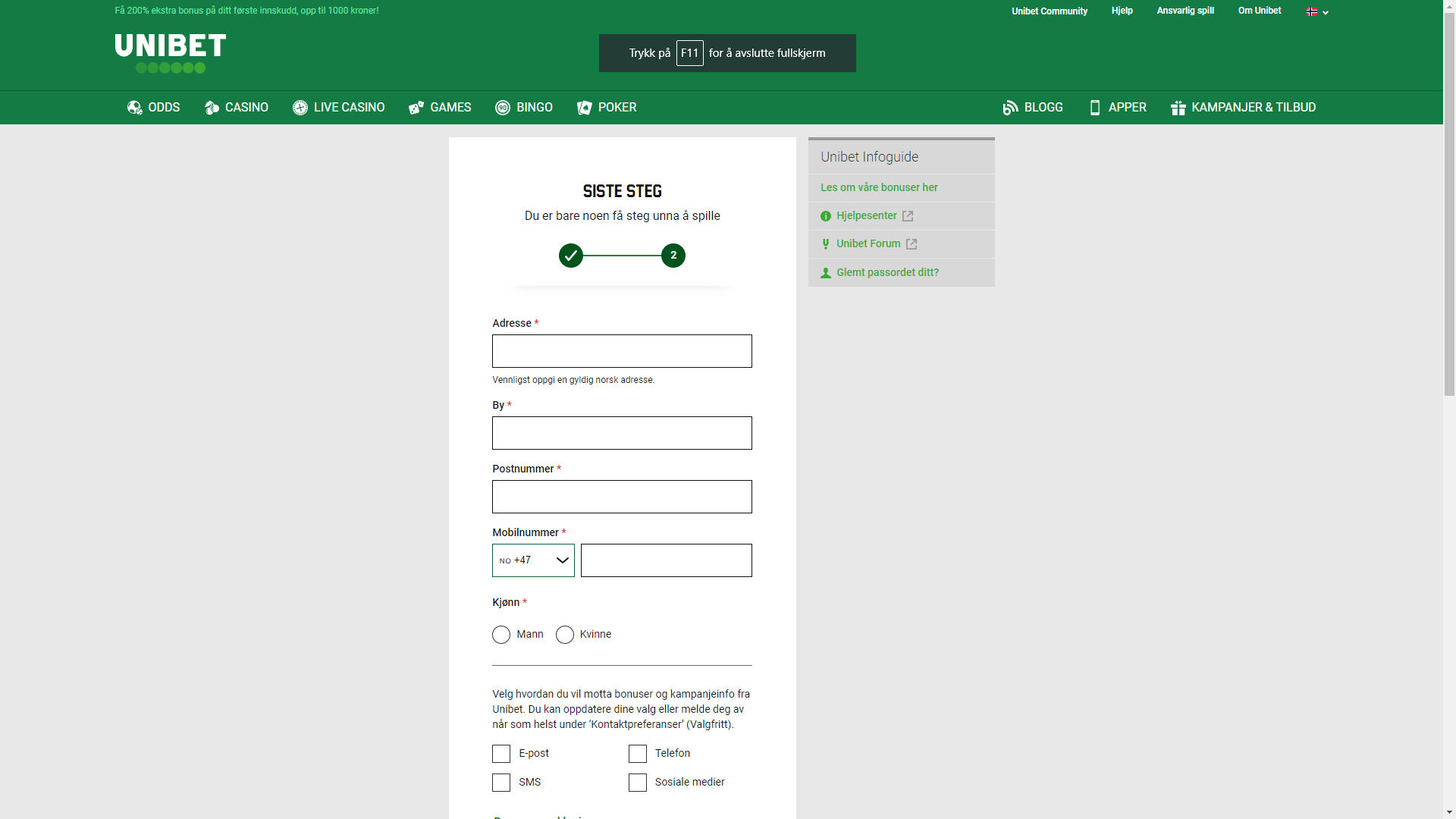This screenshot has height=819, width=1456.
Task: Click the ODDS ball icon
Action: click(135, 108)
